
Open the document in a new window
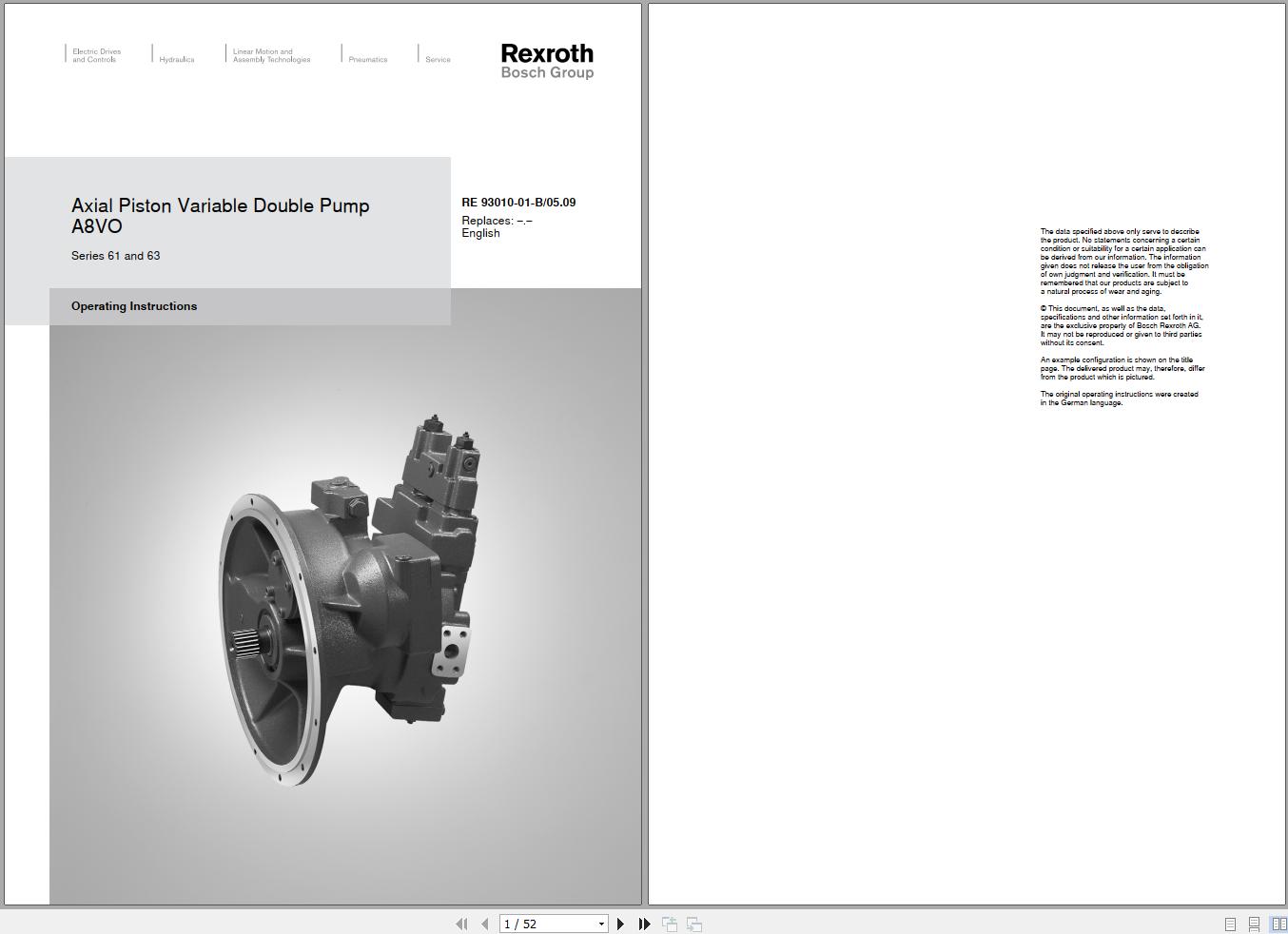669,924
